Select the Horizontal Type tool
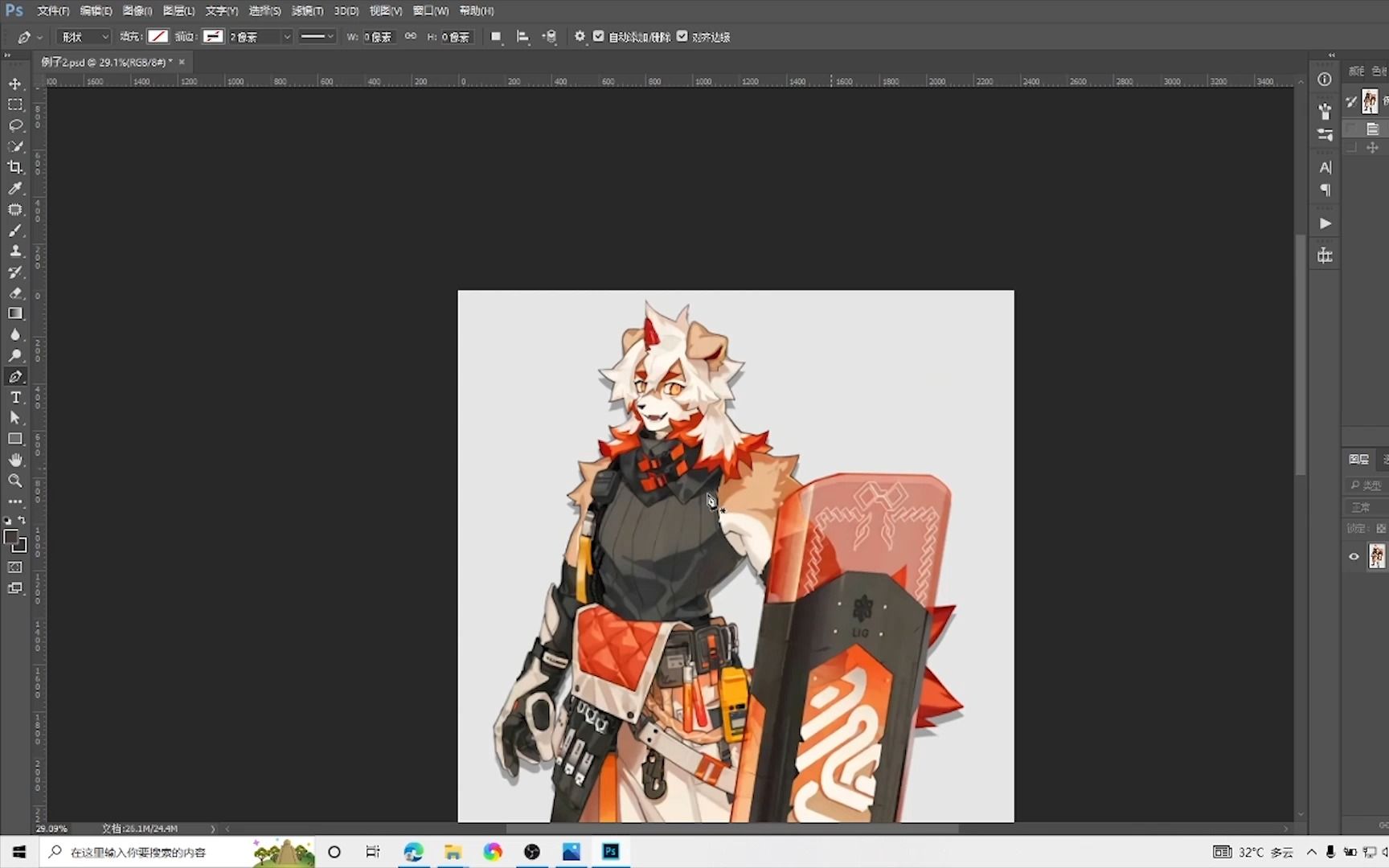 (15, 397)
